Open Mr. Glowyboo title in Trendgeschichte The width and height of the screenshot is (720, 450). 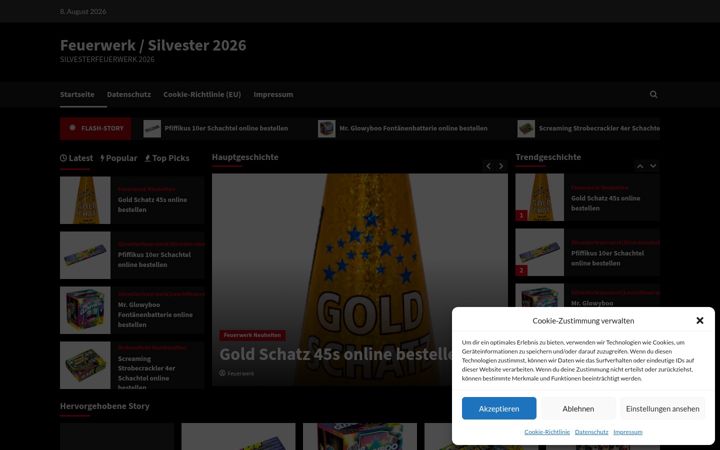592,303
